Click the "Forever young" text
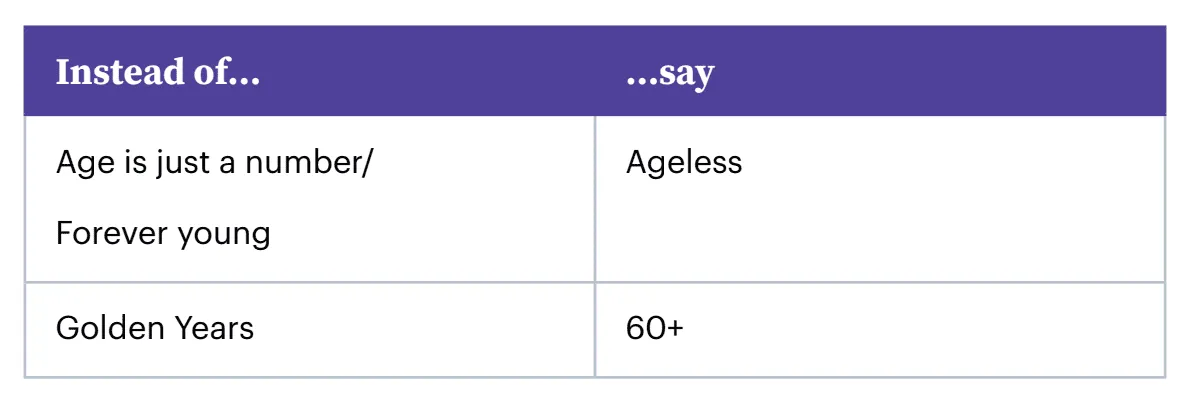 (x=163, y=234)
